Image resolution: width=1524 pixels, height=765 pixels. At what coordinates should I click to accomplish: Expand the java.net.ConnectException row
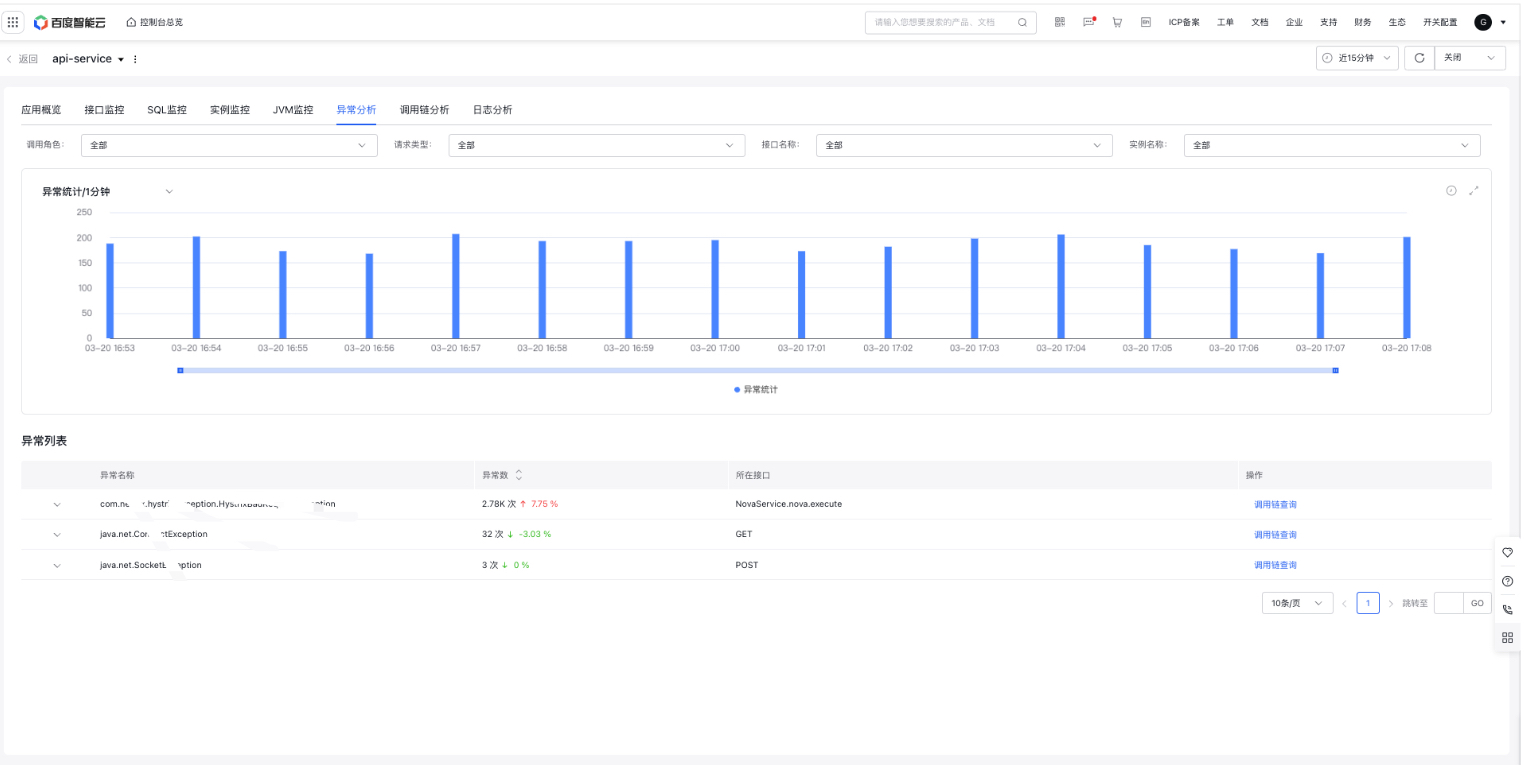click(x=57, y=535)
